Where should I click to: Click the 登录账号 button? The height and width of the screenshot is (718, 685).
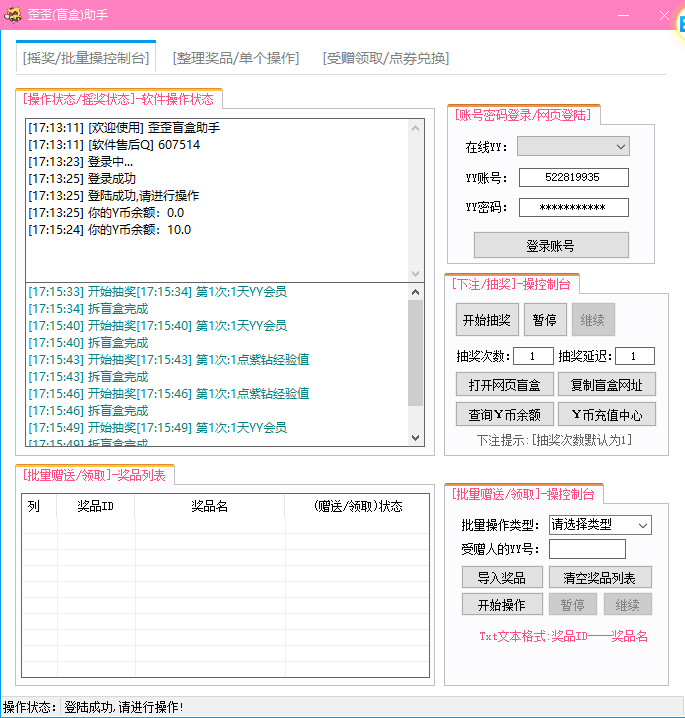[550, 246]
